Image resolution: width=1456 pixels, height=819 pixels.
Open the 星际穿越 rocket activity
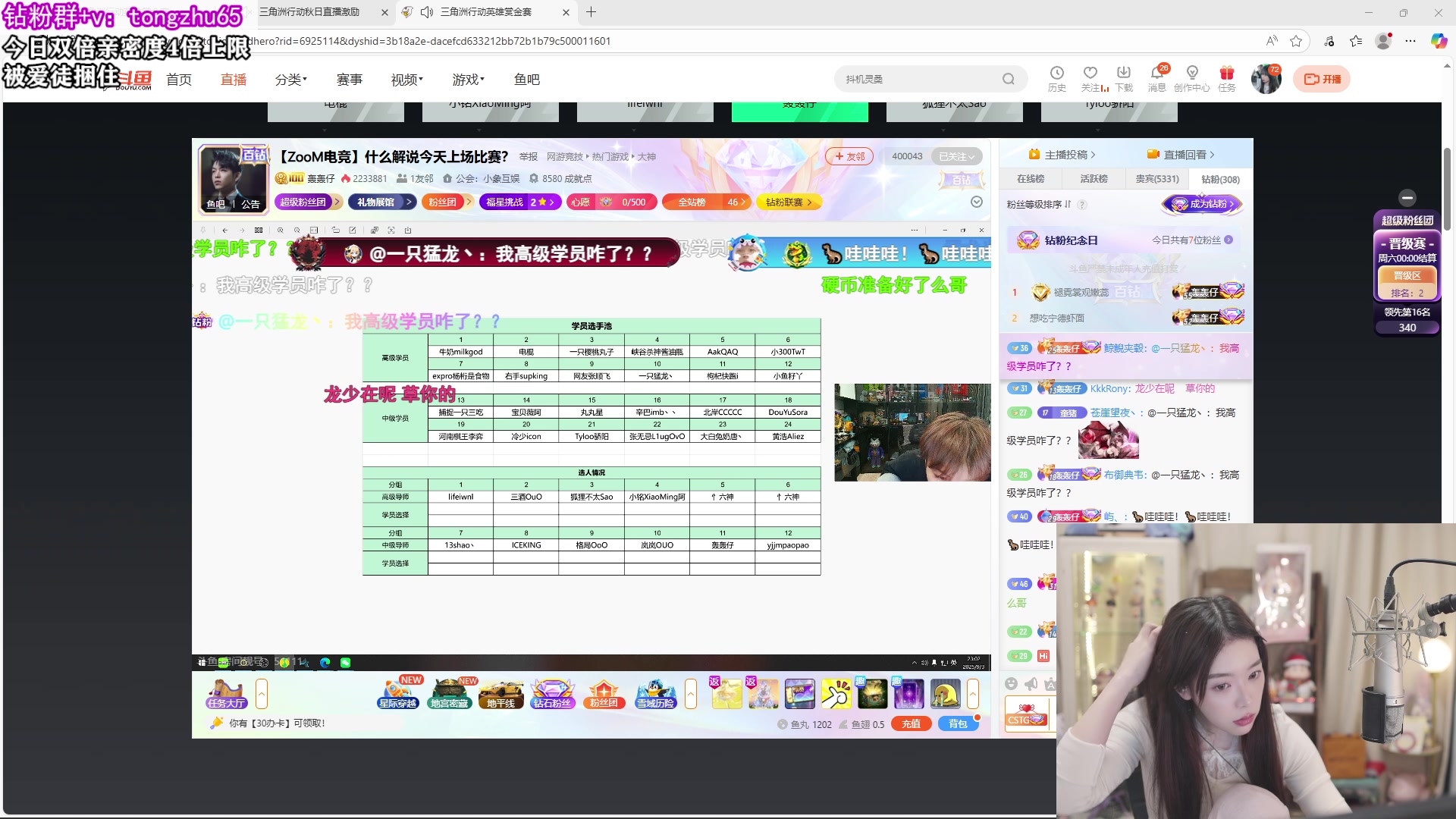click(397, 694)
